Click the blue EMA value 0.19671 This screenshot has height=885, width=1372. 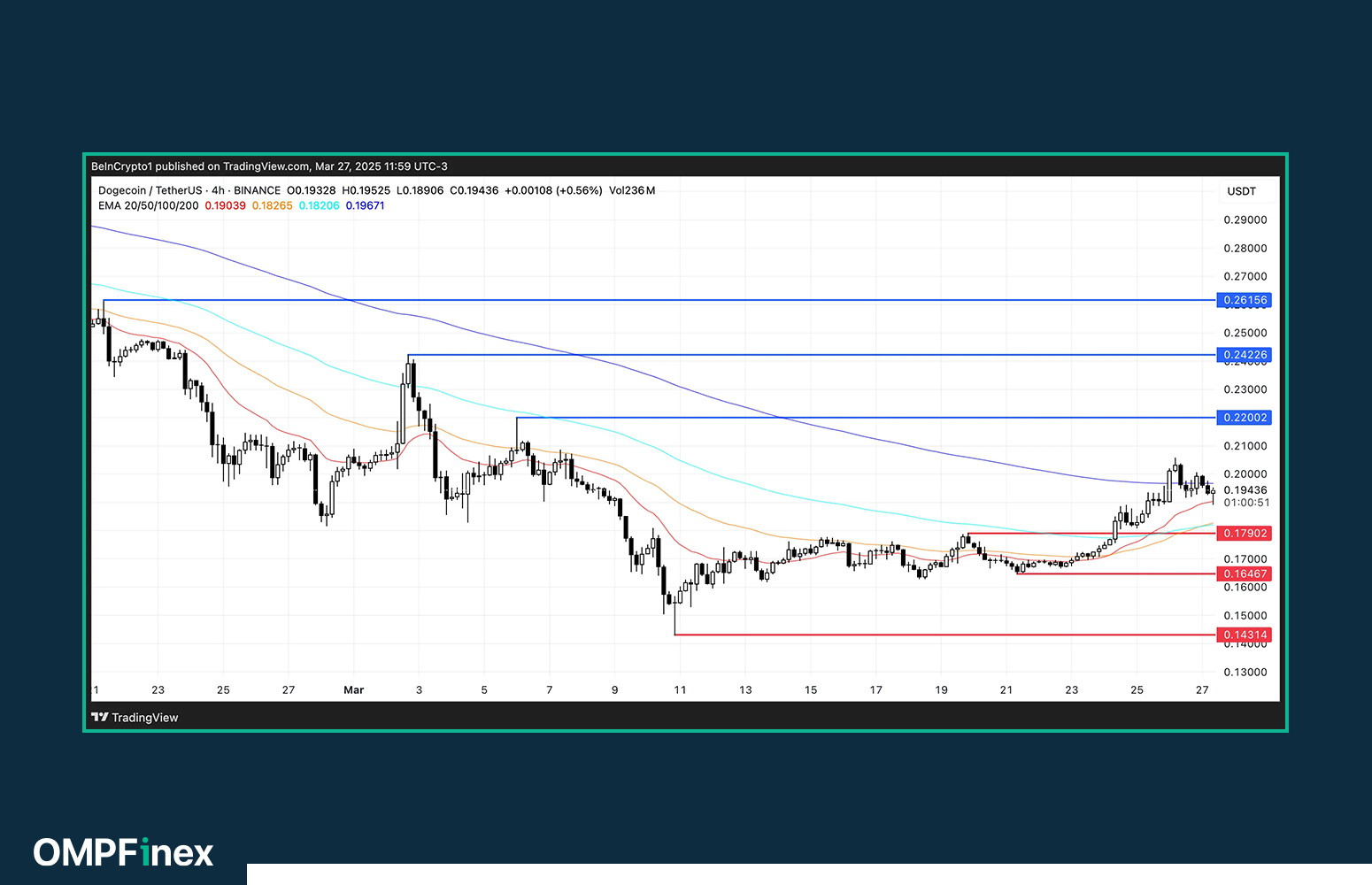click(x=365, y=205)
